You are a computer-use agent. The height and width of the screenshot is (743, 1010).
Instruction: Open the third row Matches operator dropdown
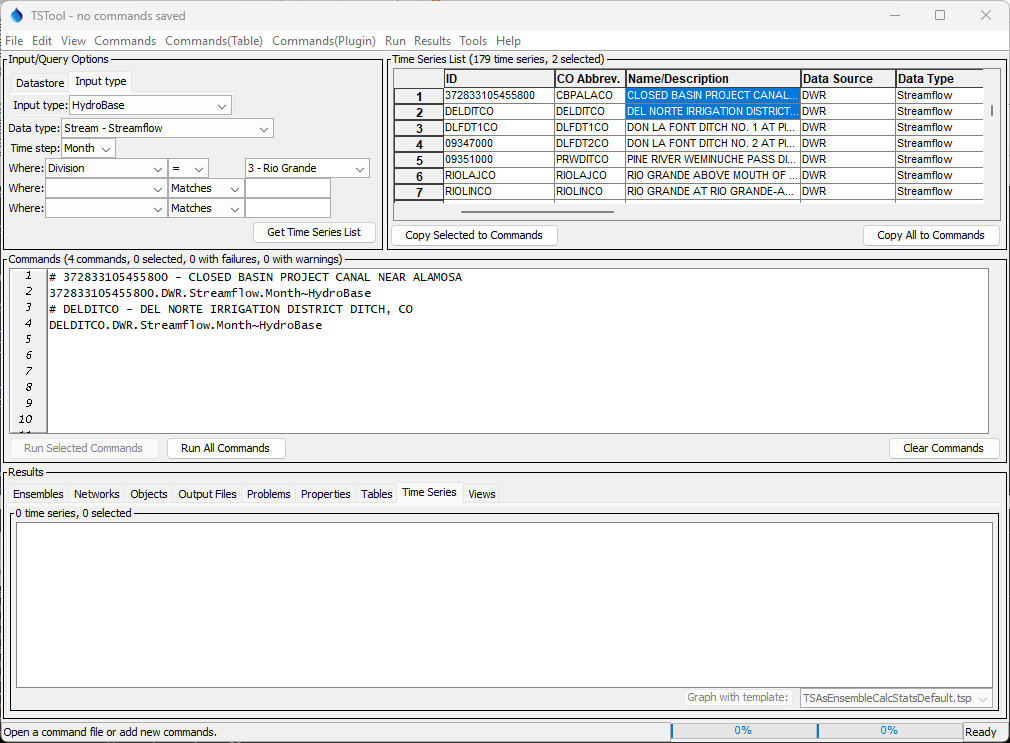point(205,208)
